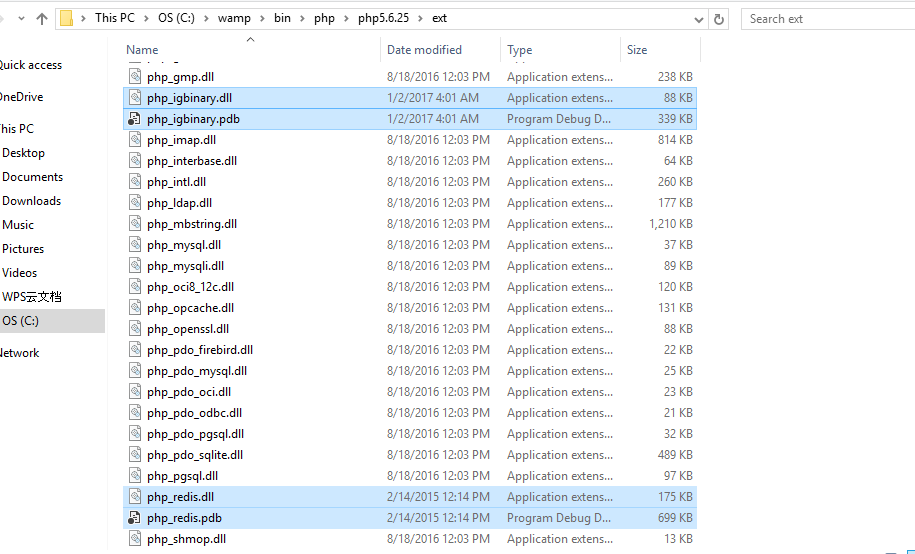Select the php_shmop.dll file name
Screen dimensions: 915x554
[186, 539]
